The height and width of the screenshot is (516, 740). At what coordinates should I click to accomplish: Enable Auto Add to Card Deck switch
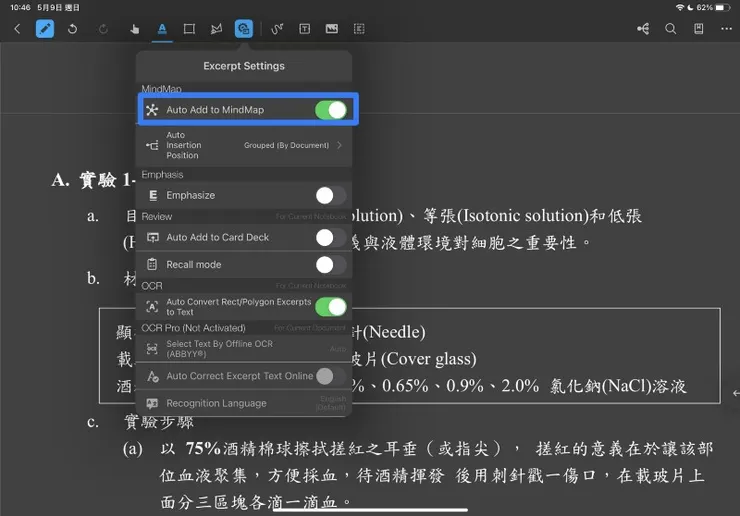tap(331, 237)
